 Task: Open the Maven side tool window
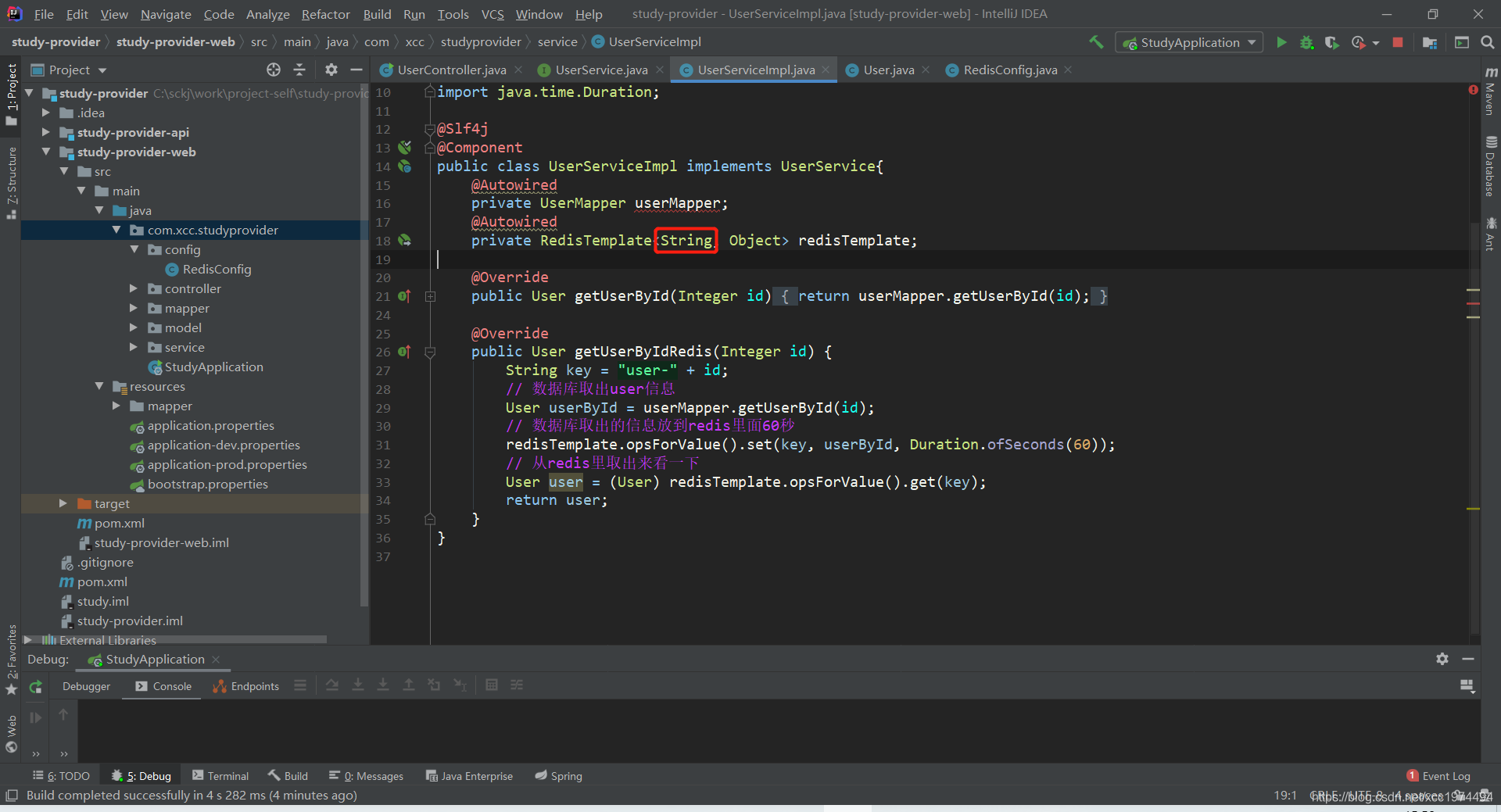point(1490,92)
